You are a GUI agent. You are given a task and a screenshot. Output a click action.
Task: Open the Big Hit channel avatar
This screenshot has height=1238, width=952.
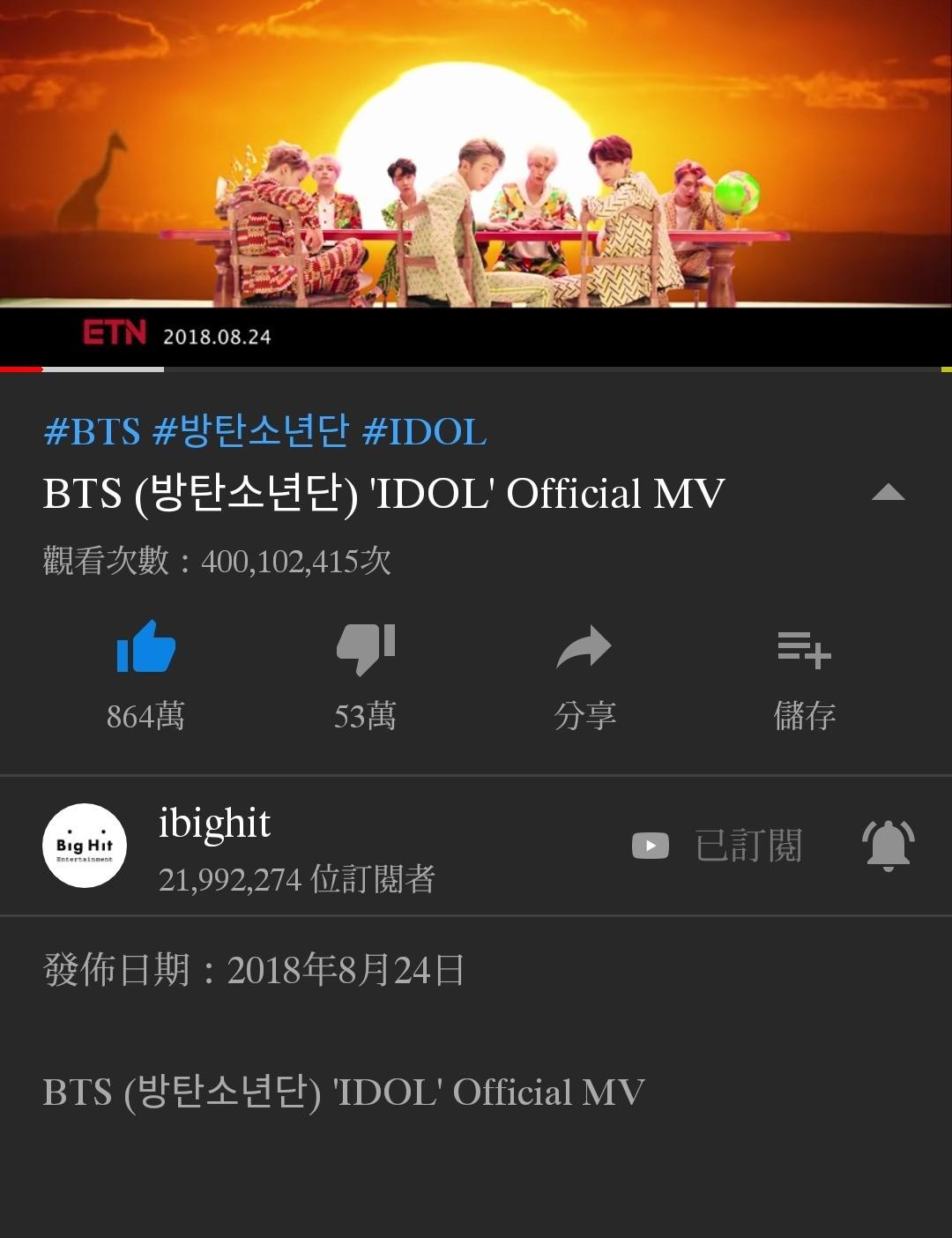pyautogui.click(x=85, y=845)
